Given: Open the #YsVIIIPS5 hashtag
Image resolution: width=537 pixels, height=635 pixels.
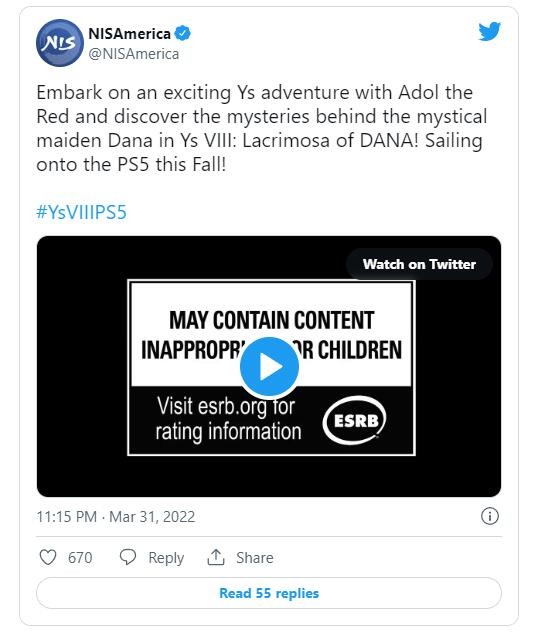Looking at the screenshot, I should (x=81, y=212).
